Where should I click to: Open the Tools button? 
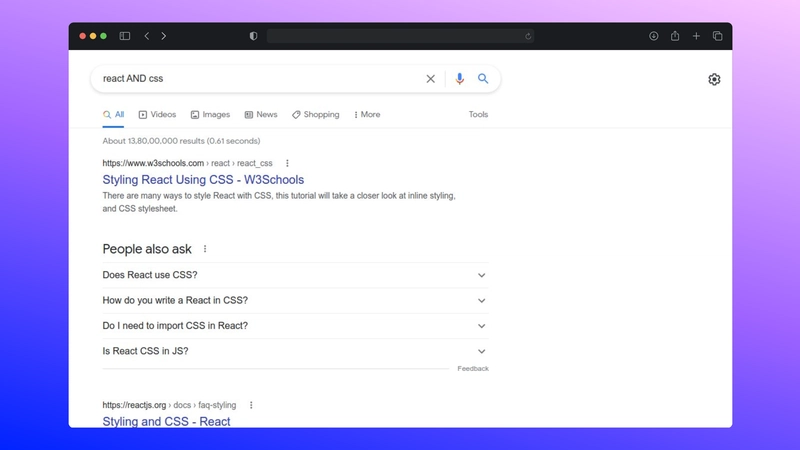point(479,115)
